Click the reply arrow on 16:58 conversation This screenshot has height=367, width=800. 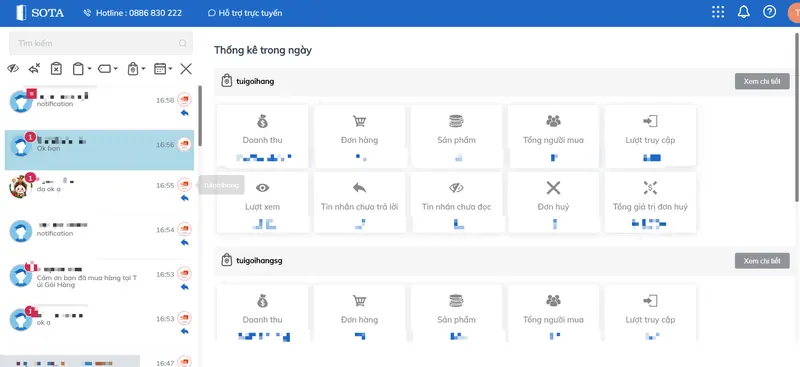point(185,113)
